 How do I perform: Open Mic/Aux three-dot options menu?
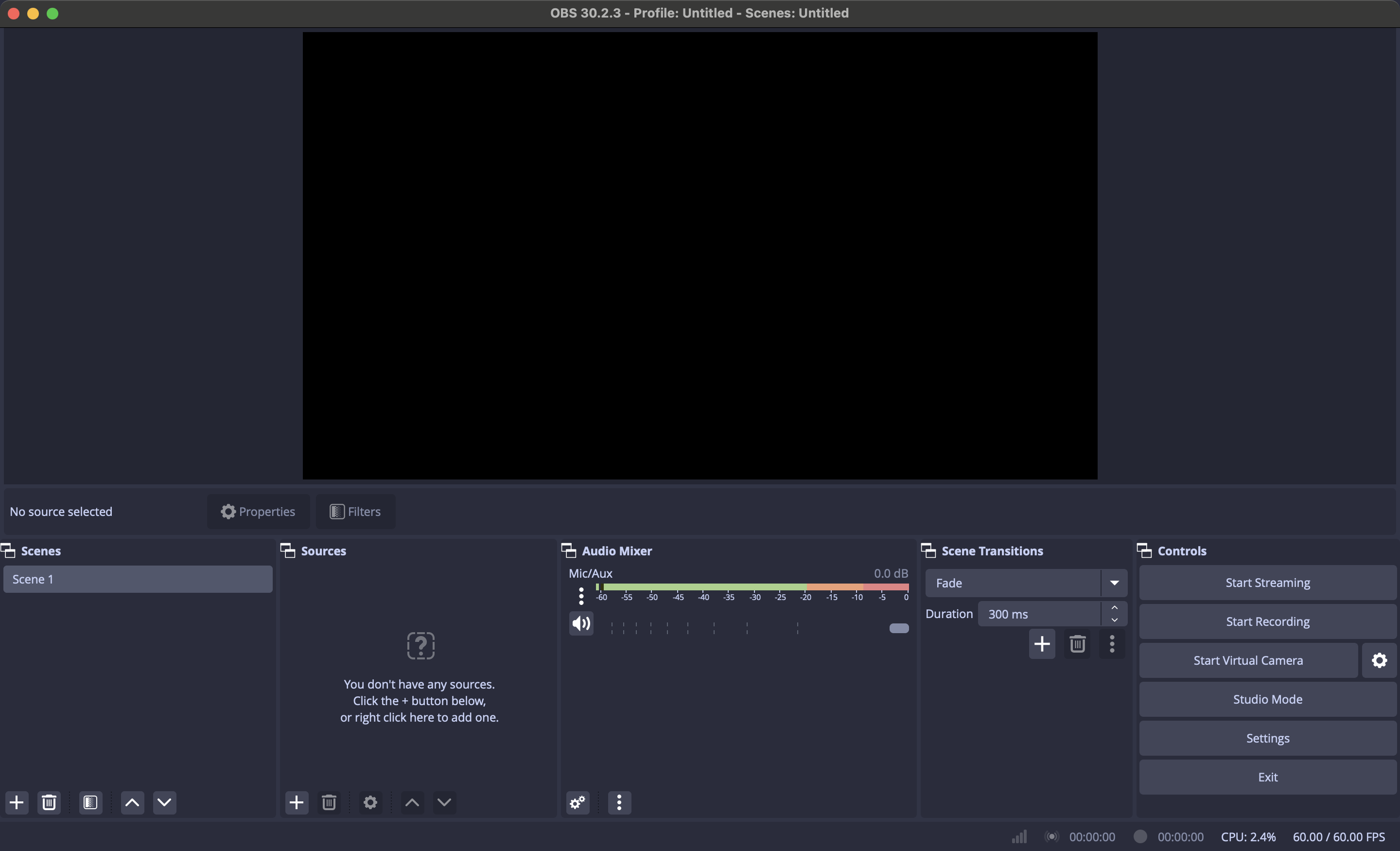click(x=581, y=595)
